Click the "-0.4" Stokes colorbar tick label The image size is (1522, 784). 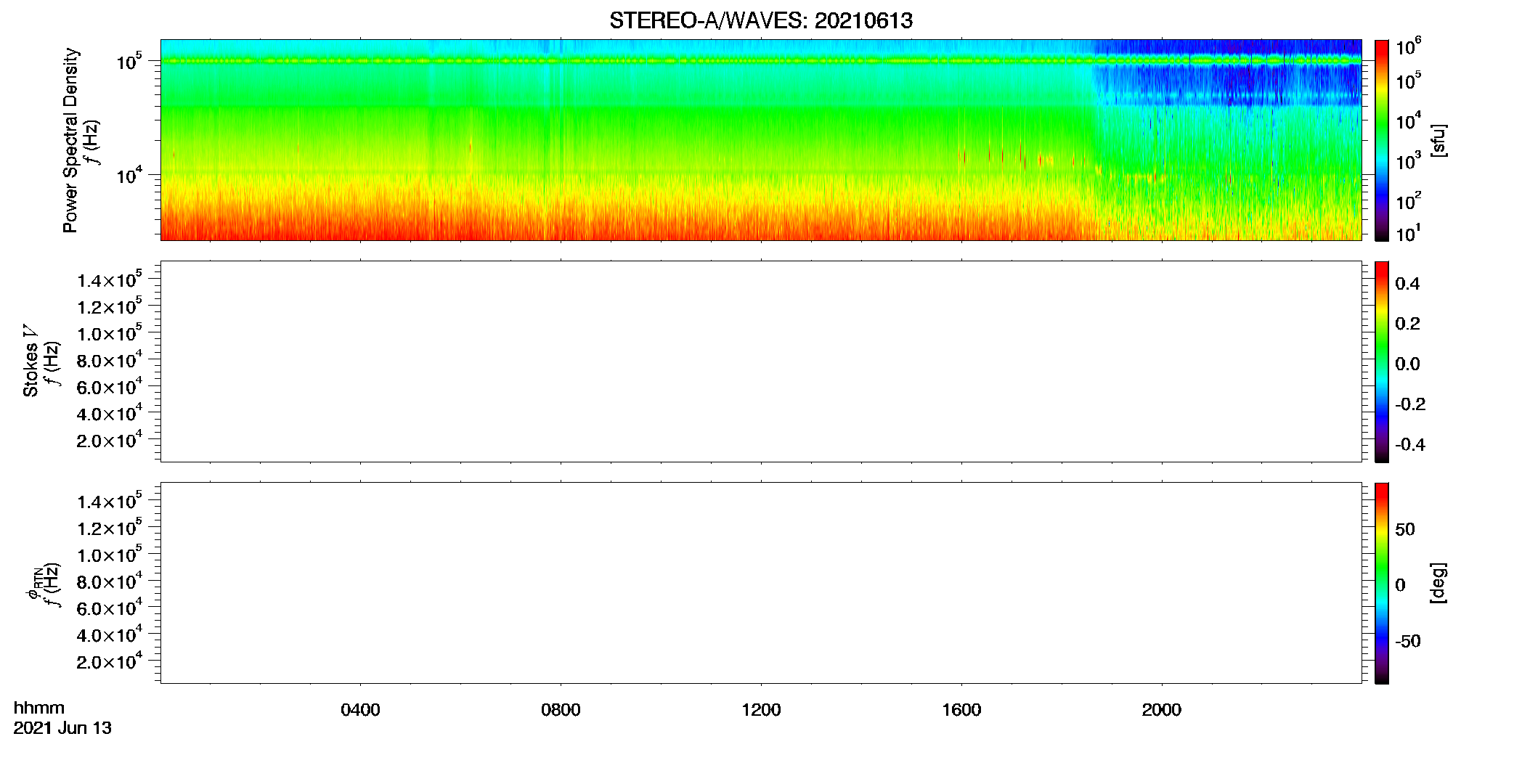[1410, 444]
